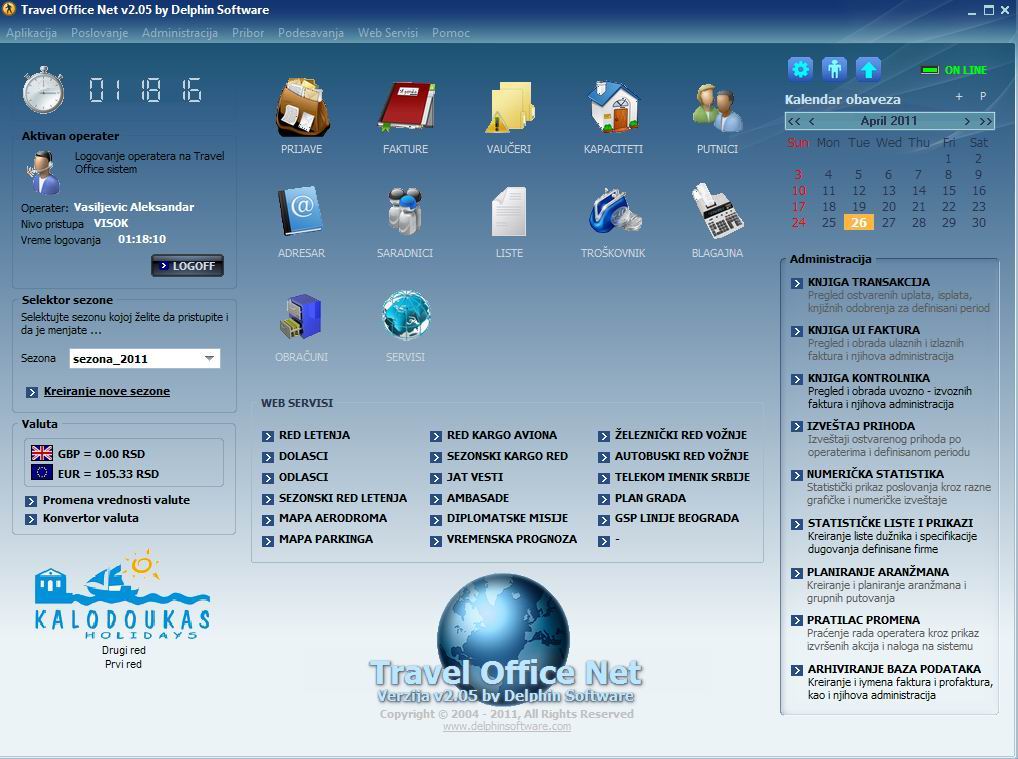Open the ADRESAR address book icon
The height and width of the screenshot is (759, 1018).
click(x=301, y=211)
